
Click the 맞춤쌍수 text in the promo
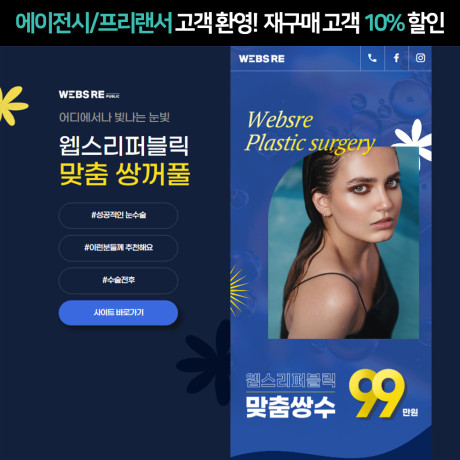tap(290, 407)
